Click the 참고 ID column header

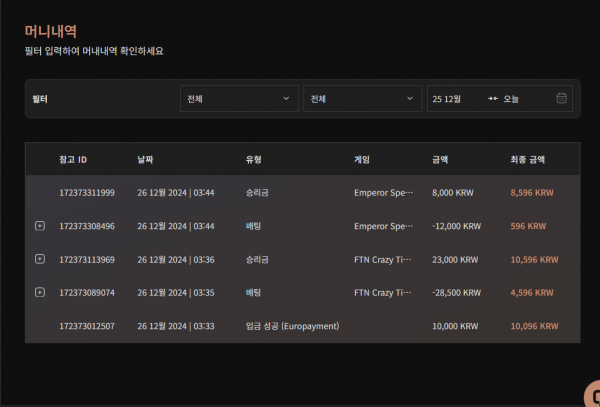73,159
